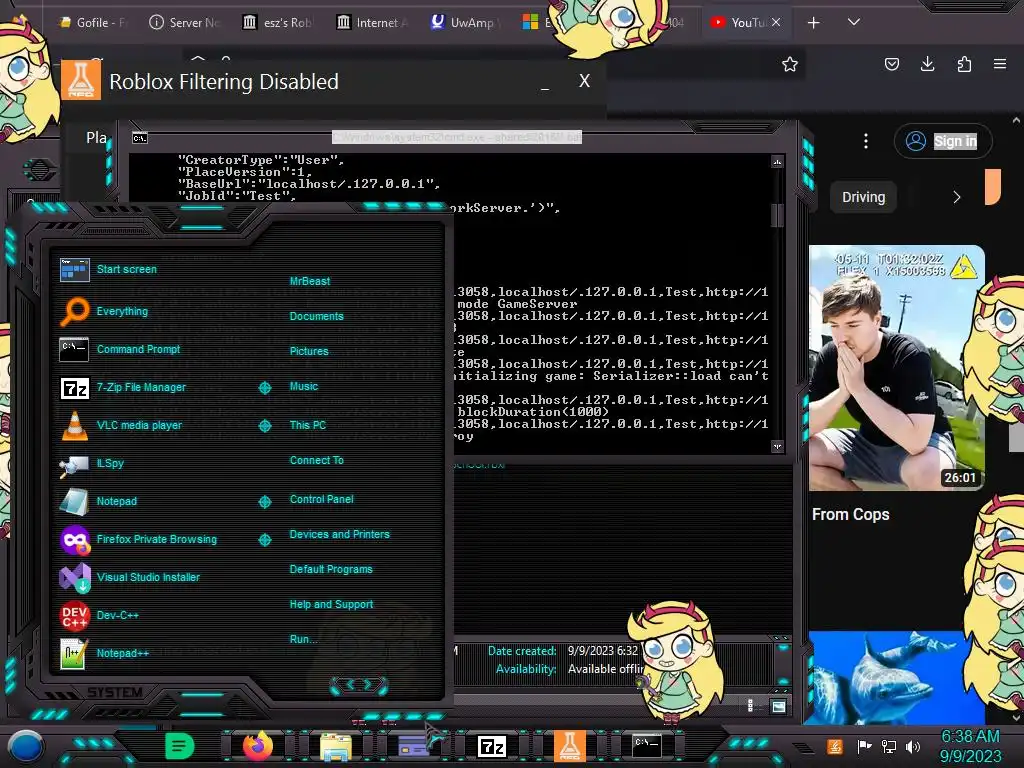Click the cmd window vertical scrollbar

(777, 304)
